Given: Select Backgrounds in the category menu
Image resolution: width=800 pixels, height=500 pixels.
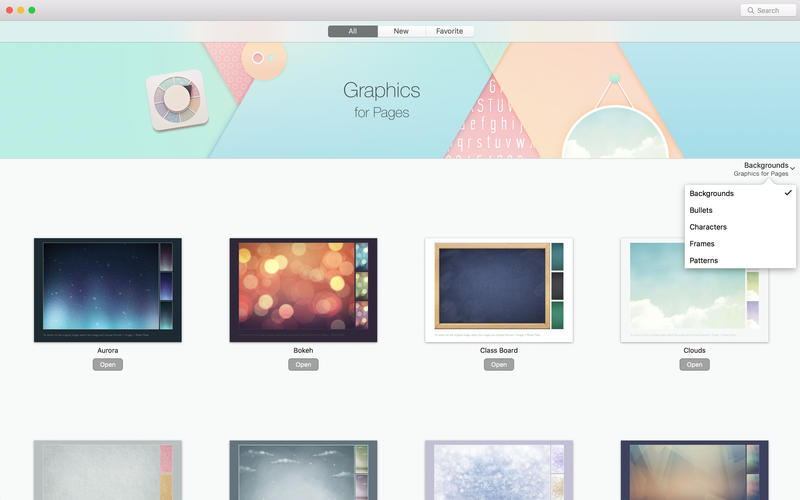Looking at the screenshot, I should point(740,193).
